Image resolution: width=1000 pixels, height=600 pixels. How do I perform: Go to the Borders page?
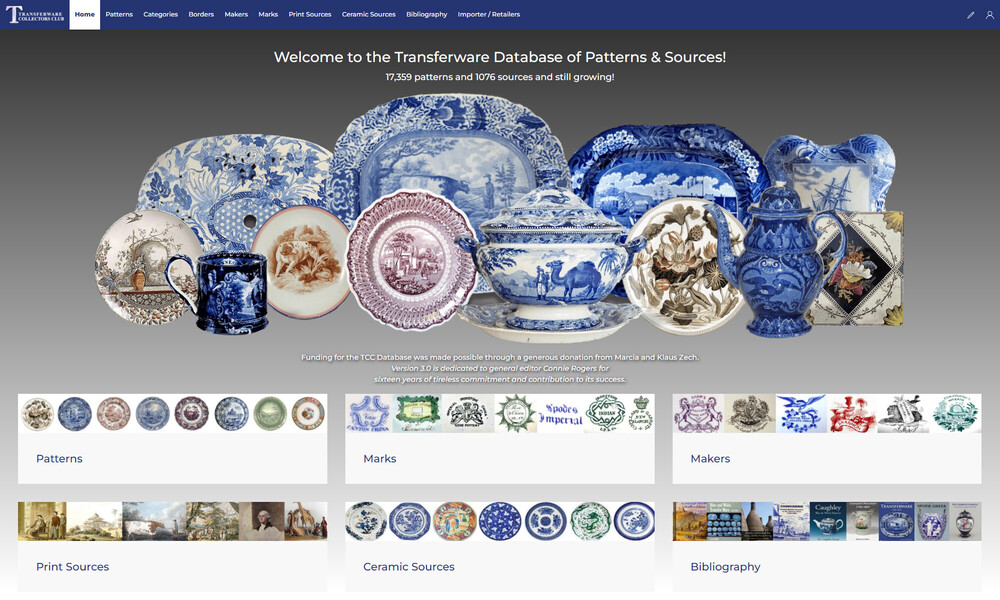coord(201,15)
